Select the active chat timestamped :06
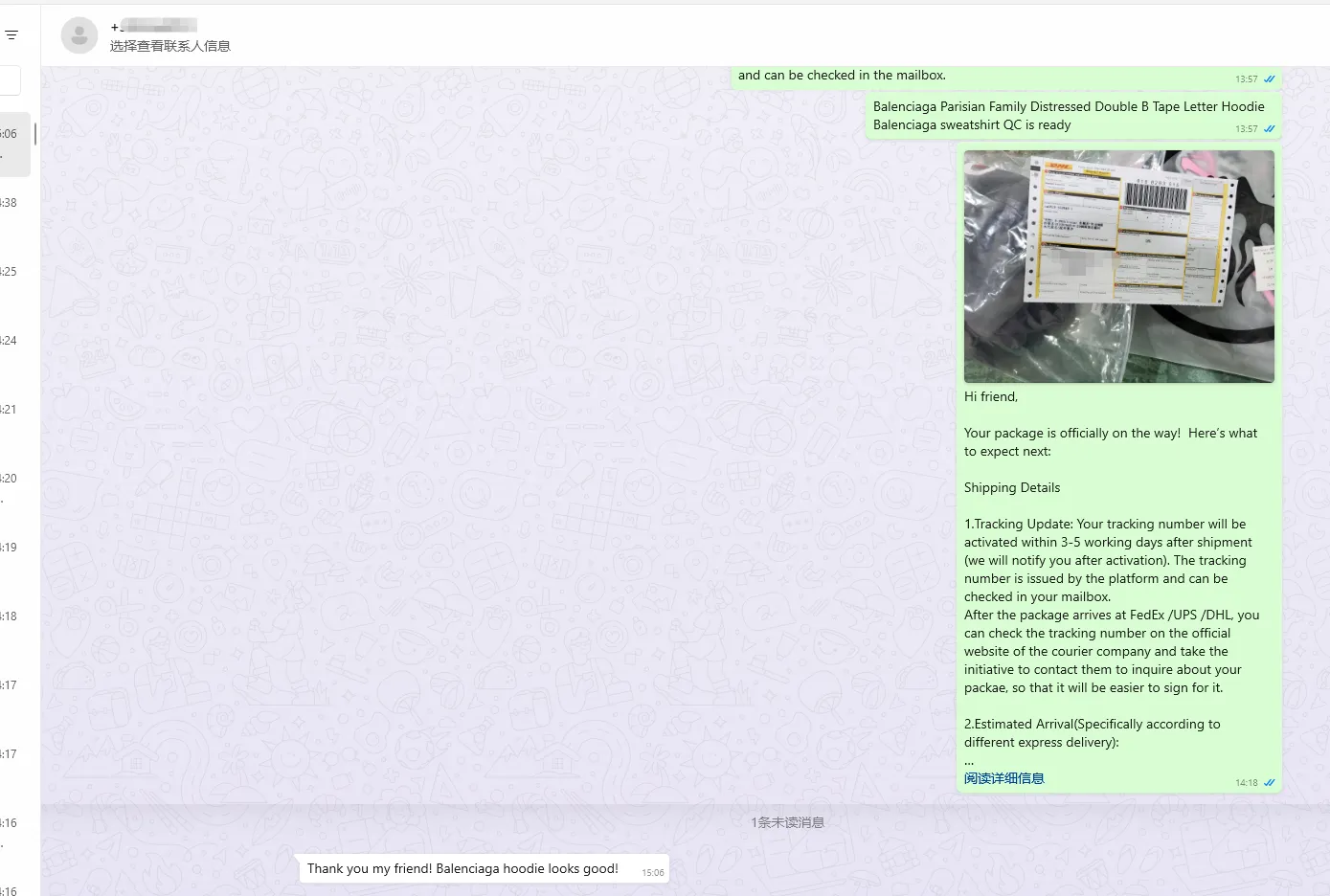Image resolution: width=1330 pixels, height=896 pixels. point(13,144)
